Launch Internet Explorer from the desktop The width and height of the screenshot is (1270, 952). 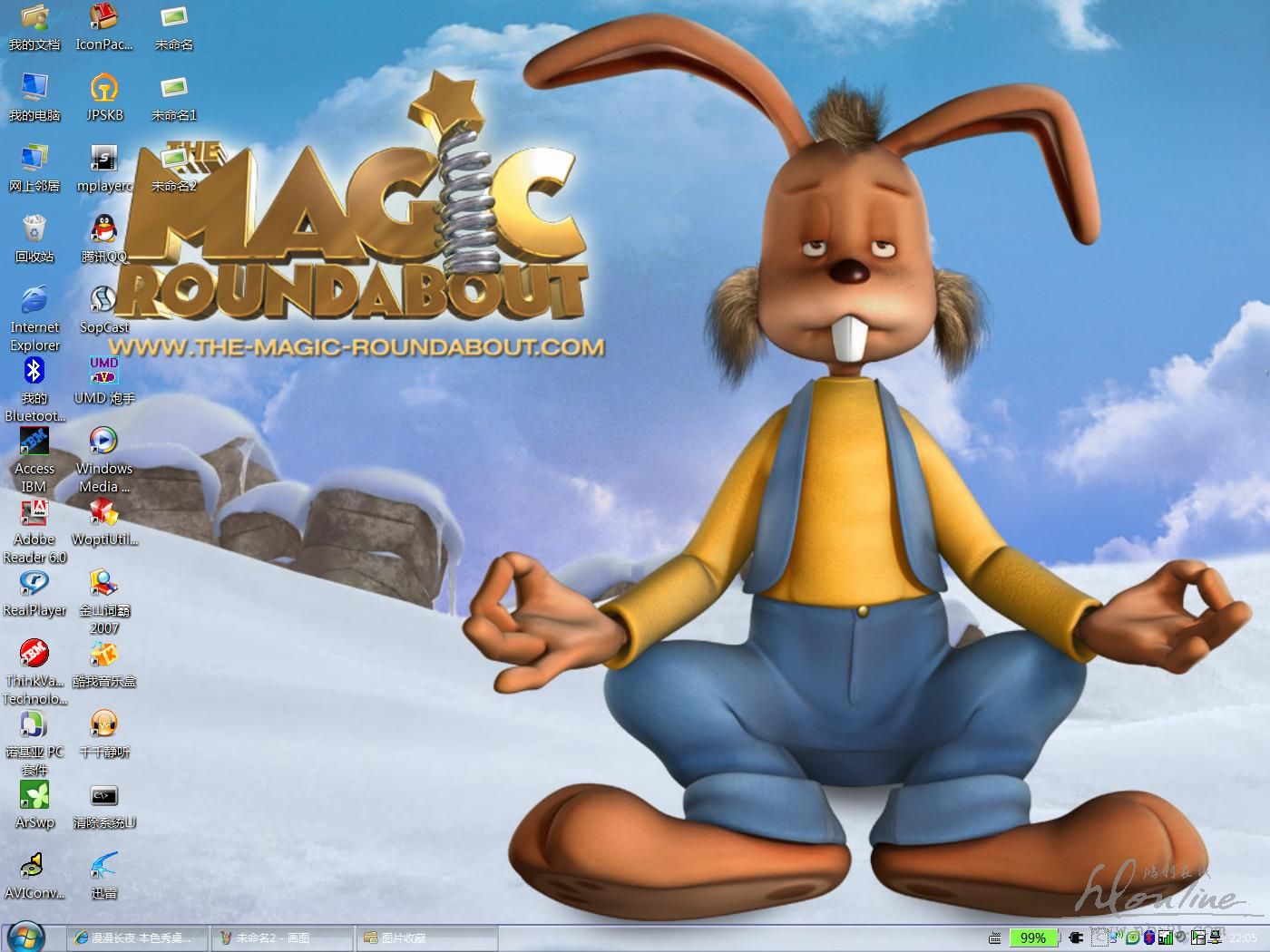[34, 301]
